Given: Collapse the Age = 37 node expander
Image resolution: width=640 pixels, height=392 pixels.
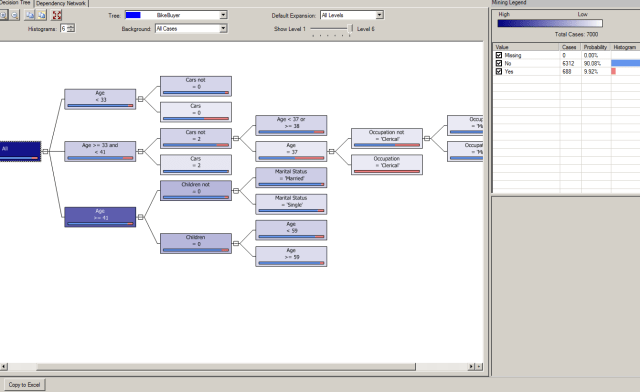Looking at the screenshot, I should coord(331,151).
